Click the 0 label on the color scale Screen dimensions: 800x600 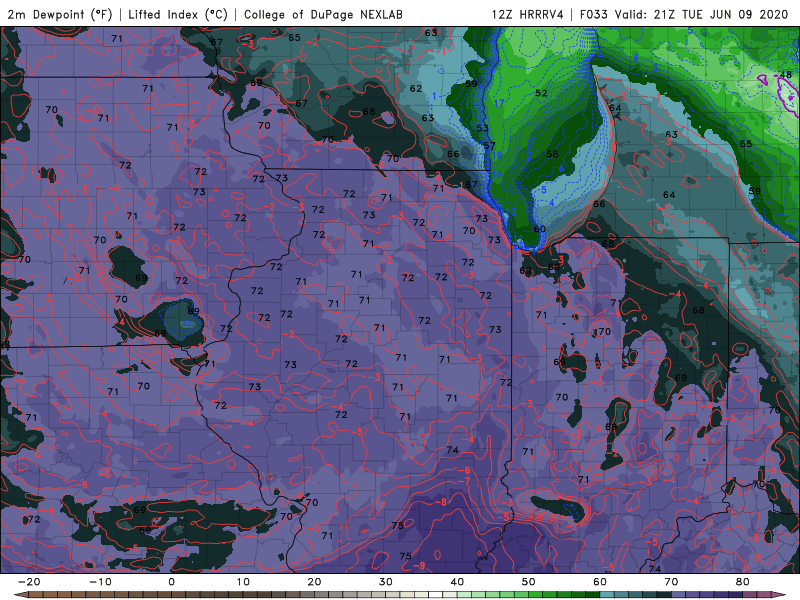tap(171, 582)
